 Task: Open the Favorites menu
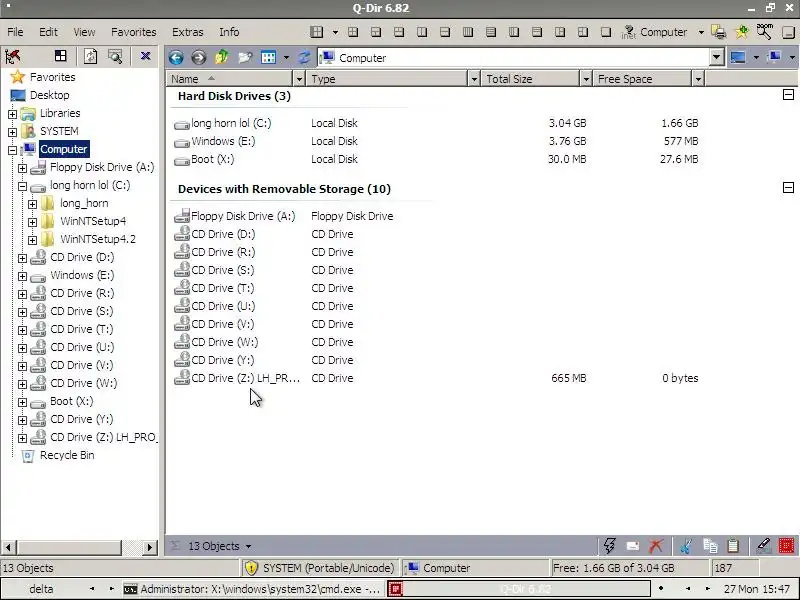[134, 32]
